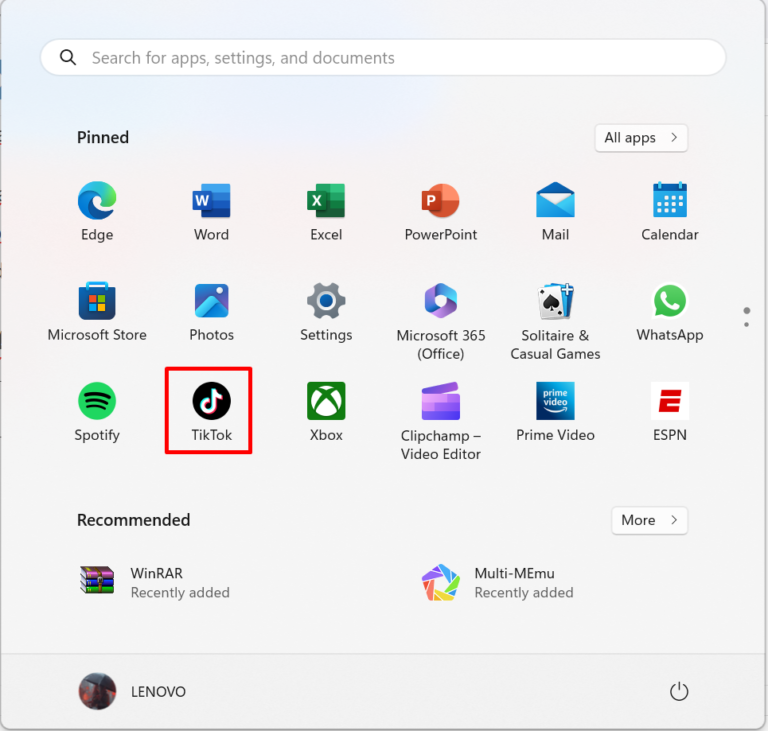Launch Word from pinned apps

click(x=211, y=212)
